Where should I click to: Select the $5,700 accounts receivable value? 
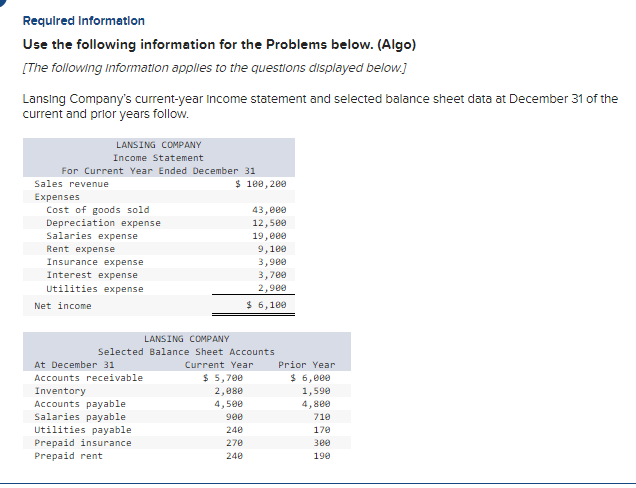click(223, 378)
